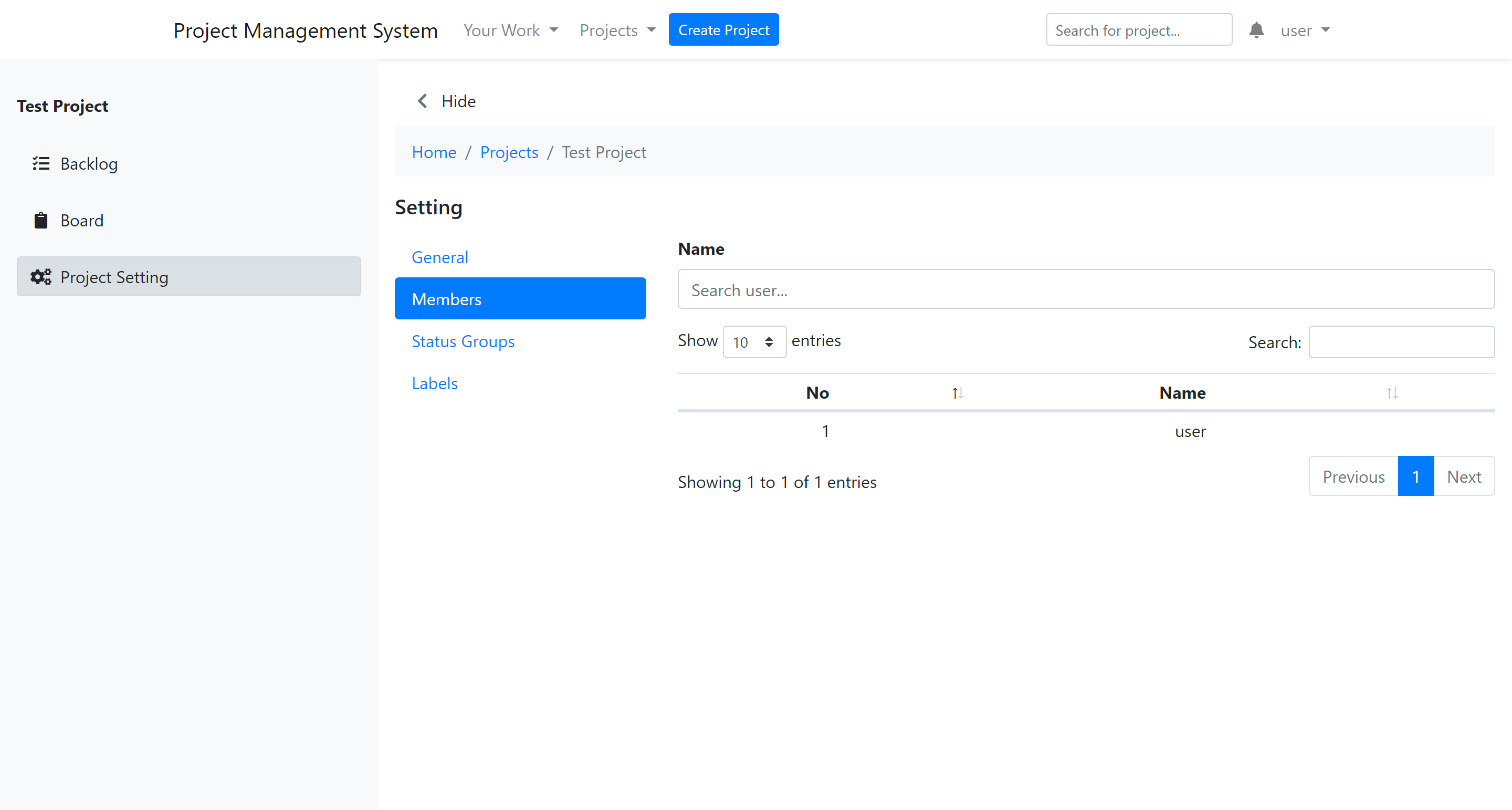Image resolution: width=1512 pixels, height=810 pixels.
Task: Switch to the General settings tab
Action: pyautogui.click(x=439, y=257)
